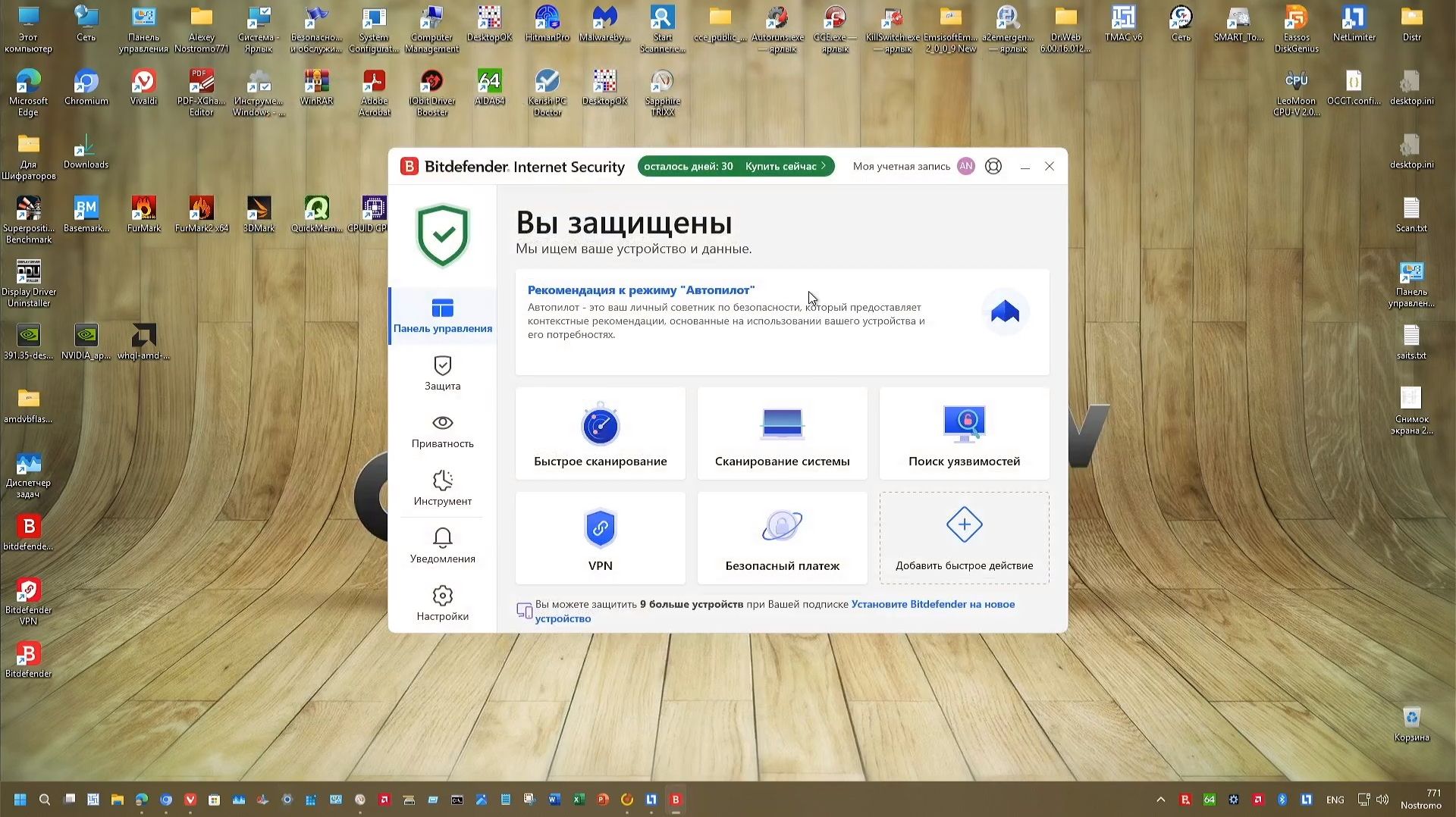Viewport: 1456px width, 817px height.
Task: Open the ENG input language selector
Action: click(x=1334, y=800)
